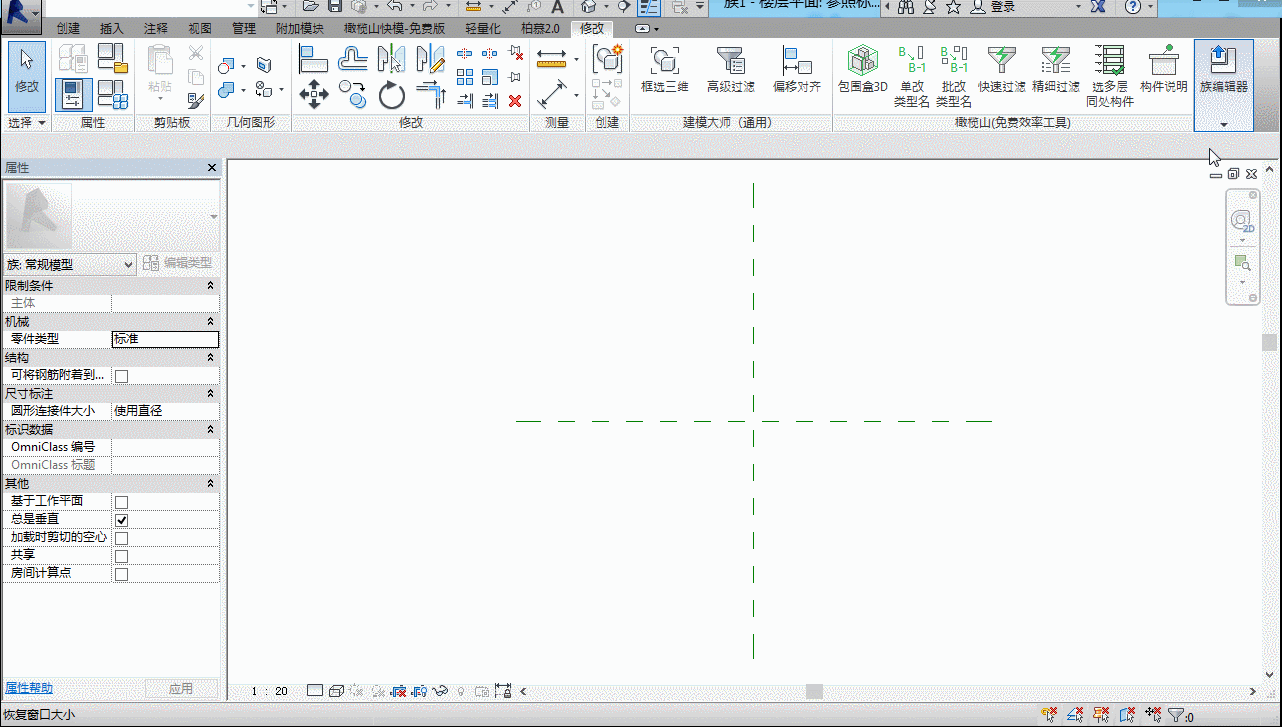This screenshot has width=1282, height=727.
Task: Open the 视图 ribbon tab
Action: point(200,29)
